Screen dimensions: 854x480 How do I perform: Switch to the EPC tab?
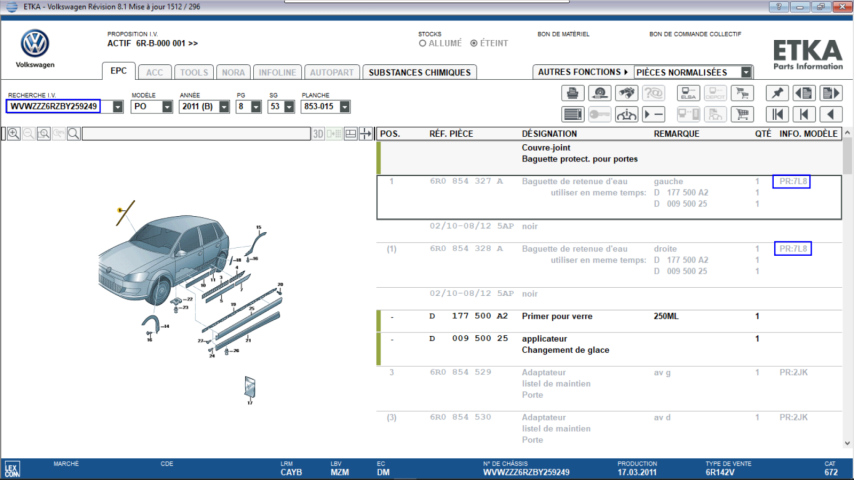coord(118,71)
